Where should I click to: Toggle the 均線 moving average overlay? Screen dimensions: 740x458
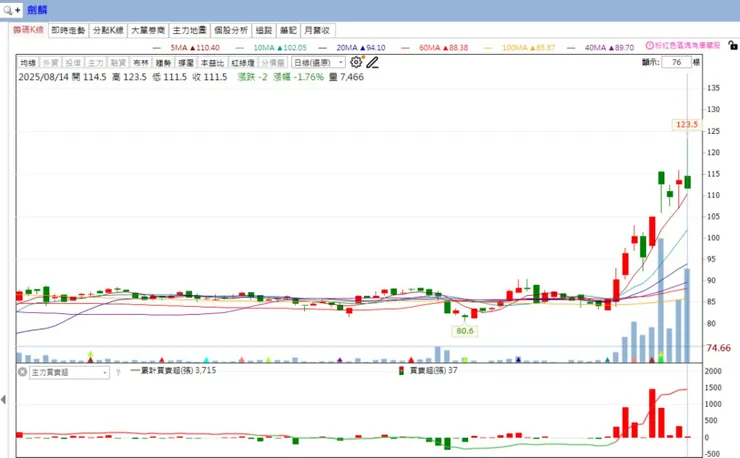[28, 63]
